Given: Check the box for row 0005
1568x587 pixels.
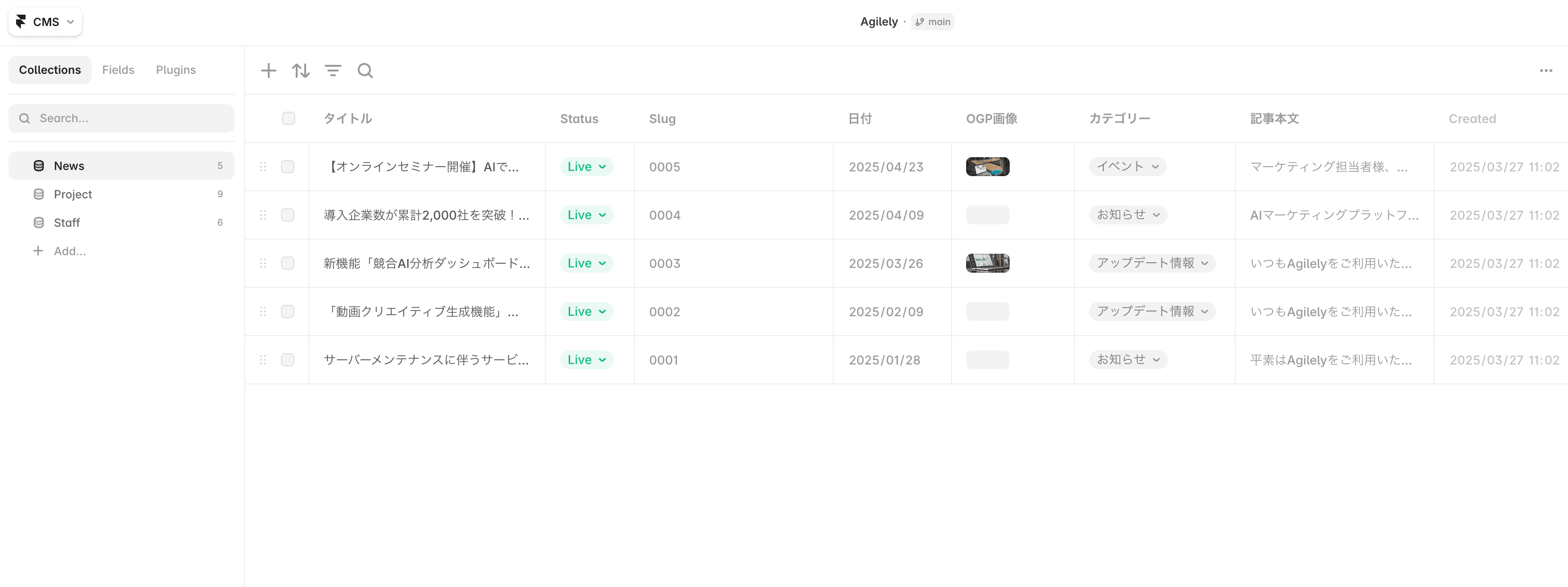Looking at the screenshot, I should click(x=288, y=167).
